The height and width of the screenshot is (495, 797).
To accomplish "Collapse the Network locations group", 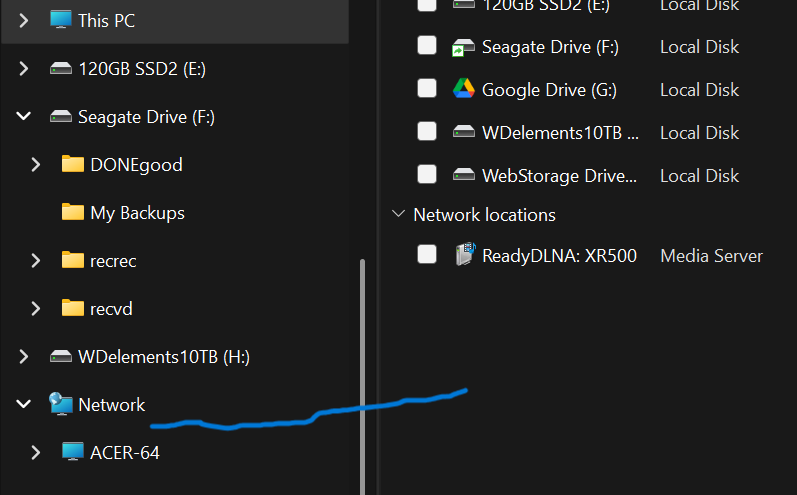I will coord(398,214).
